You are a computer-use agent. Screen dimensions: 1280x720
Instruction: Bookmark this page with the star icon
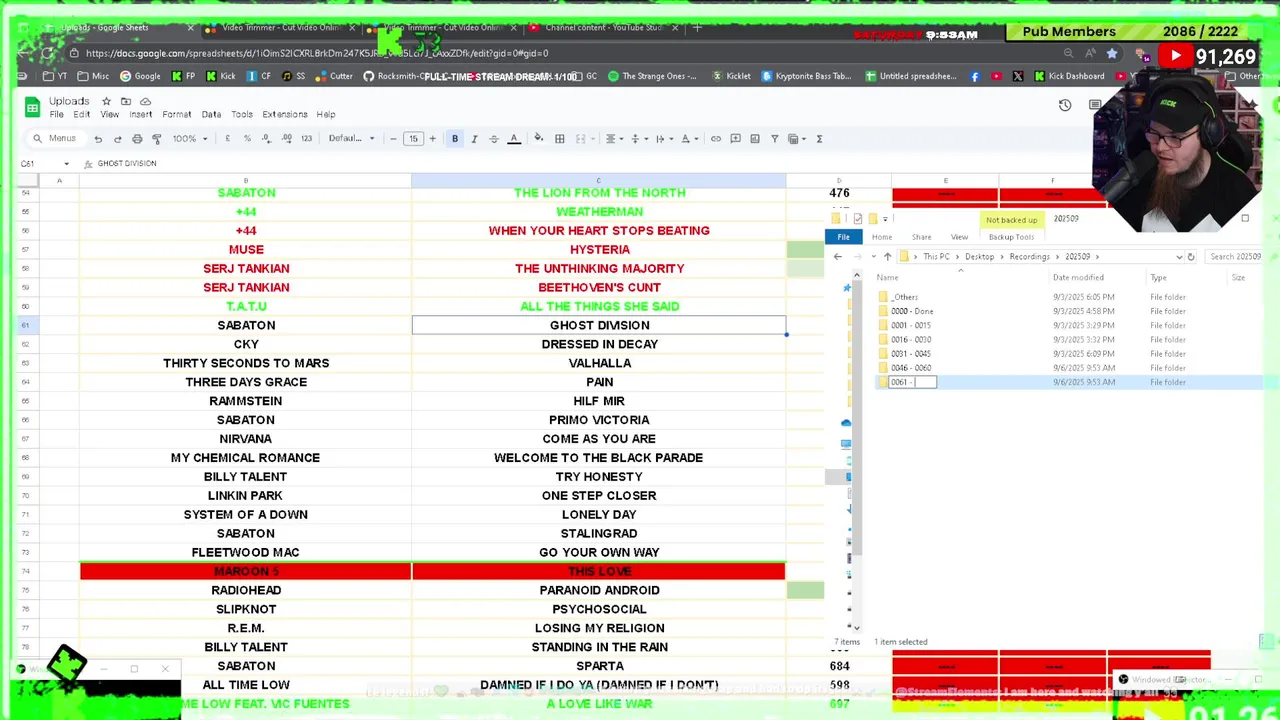pyautogui.click(x=1111, y=53)
